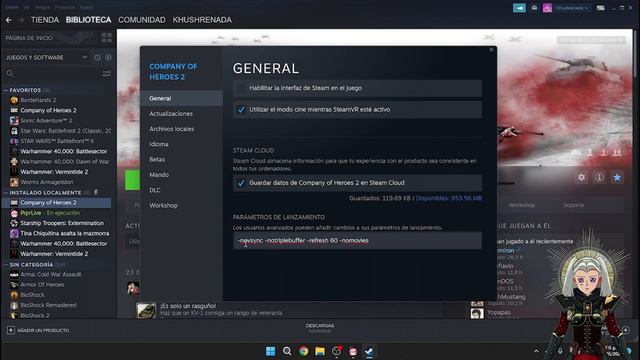Viewport: 640px width, 360px height.
Task: Go back with the left navigation arrow
Action: pyautogui.click(x=9, y=20)
